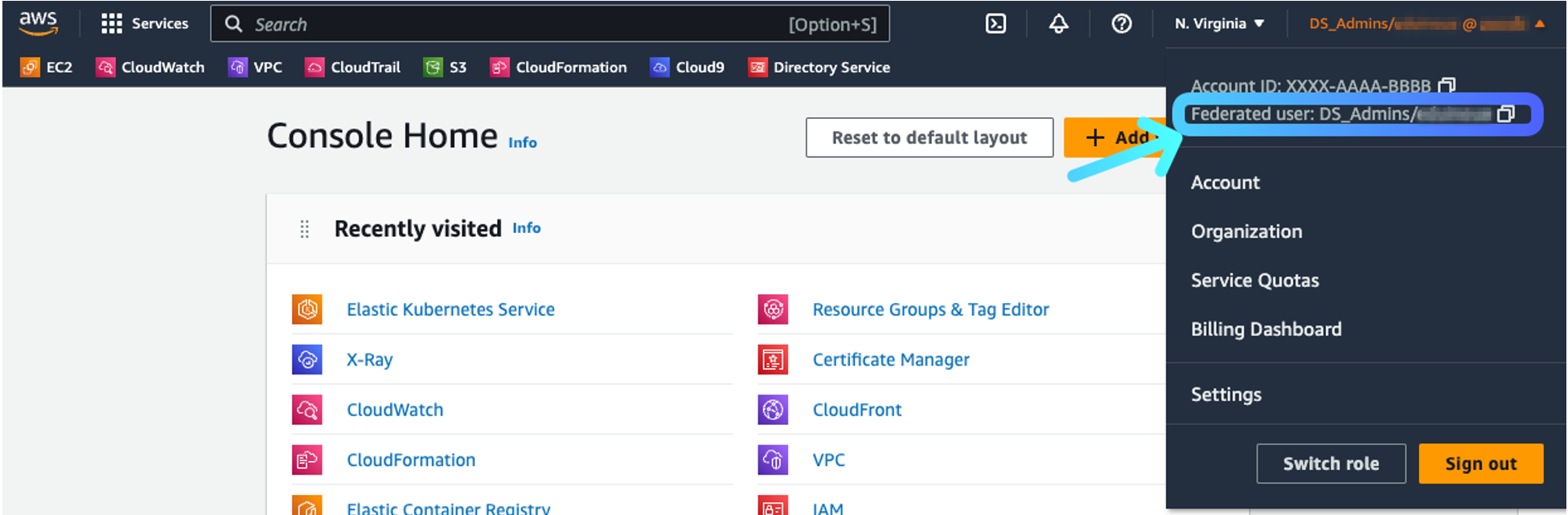1568x515 pixels.
Task: Open Elastic Container Registry link
Action: 448,508
